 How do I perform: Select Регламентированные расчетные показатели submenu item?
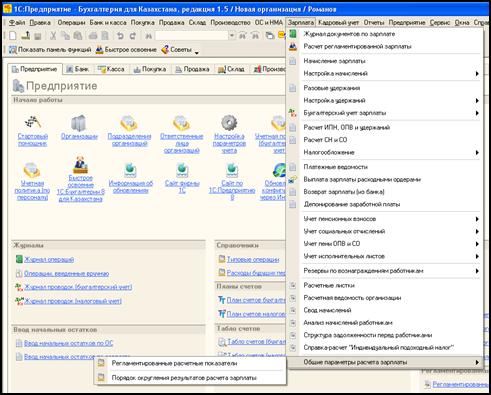(190, 363)
